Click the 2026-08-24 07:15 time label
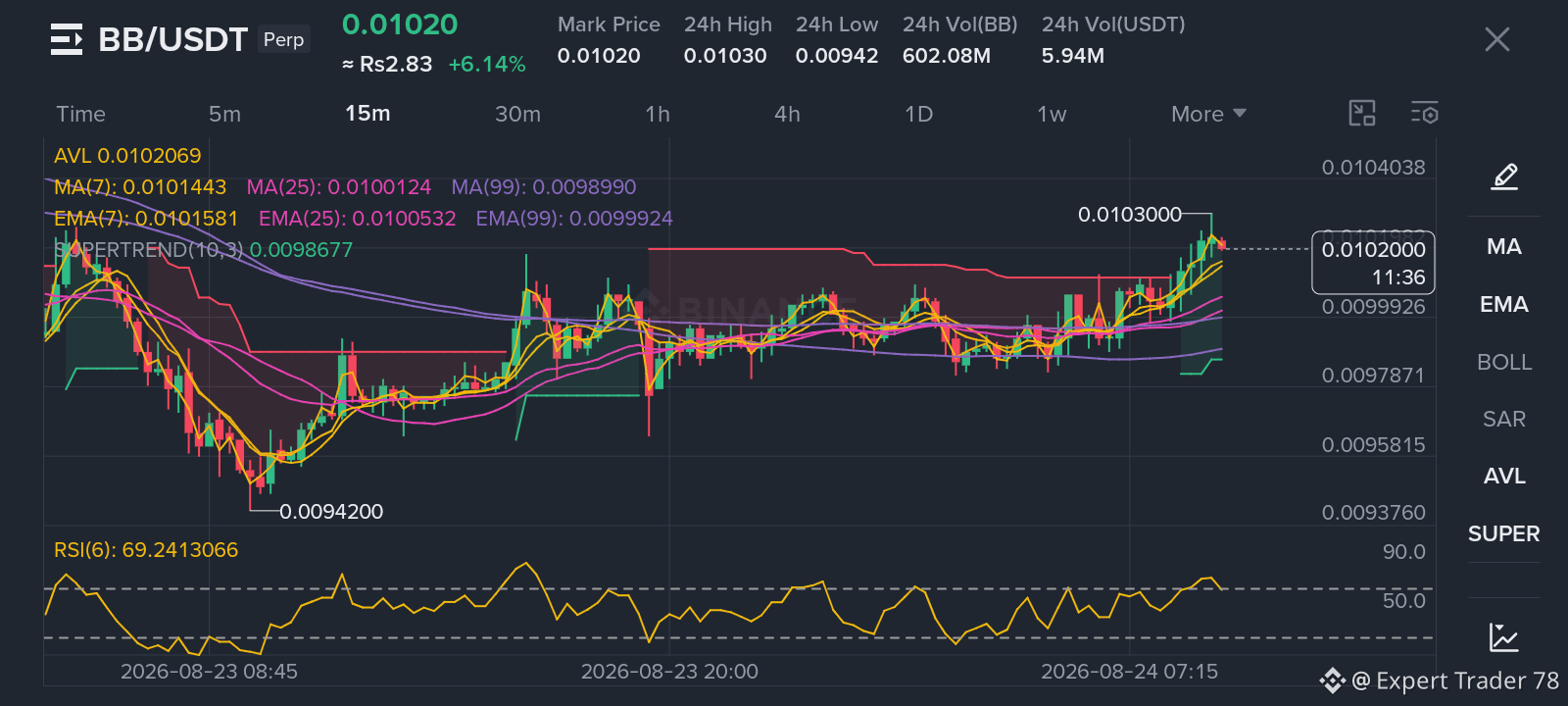The height and width of the screenshot is (706, 1568). 1129,672
